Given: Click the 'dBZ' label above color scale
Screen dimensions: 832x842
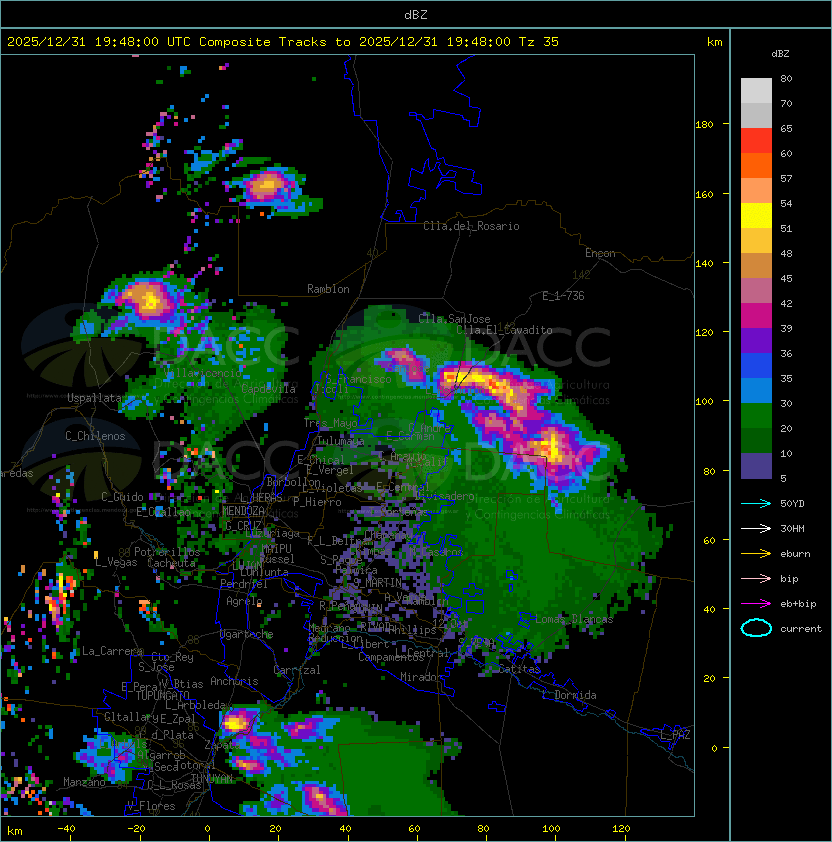Looking at the screenshot, I should click(780, 54).
